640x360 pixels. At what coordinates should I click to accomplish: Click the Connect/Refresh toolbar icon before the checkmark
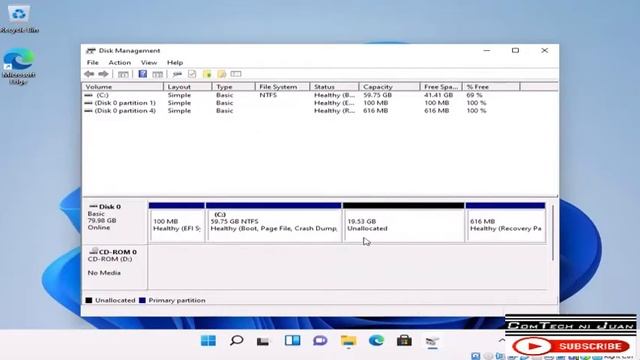(x=177, y=74)
